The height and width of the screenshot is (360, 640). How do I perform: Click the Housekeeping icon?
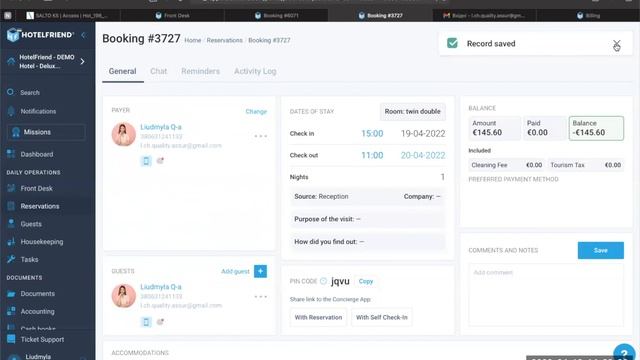tap(11, 242)
